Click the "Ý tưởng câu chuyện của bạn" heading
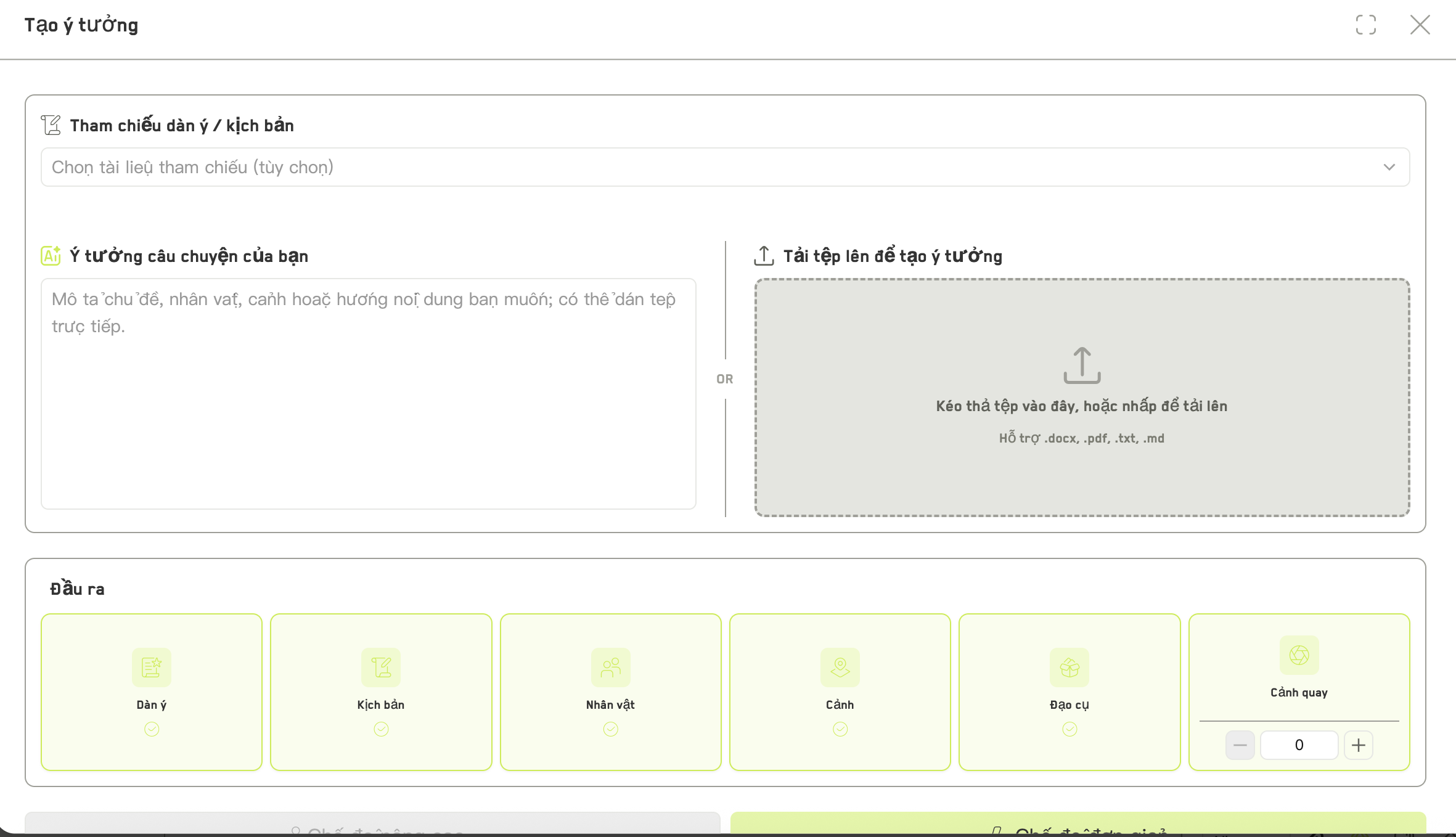 pyautogui.click(x=189, y=256)
